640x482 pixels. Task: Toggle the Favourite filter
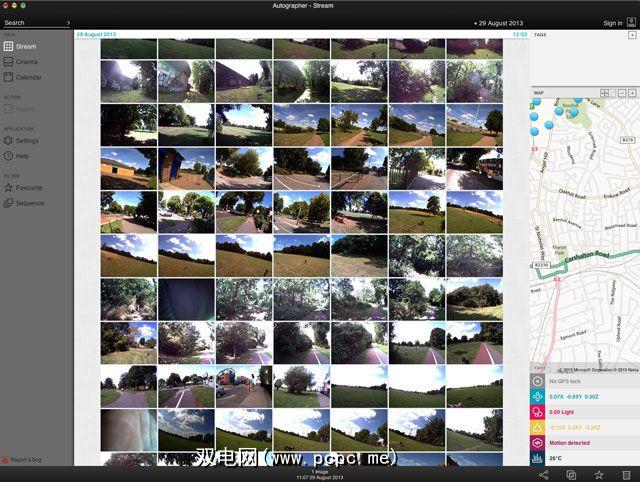click(x=28, y=187)
